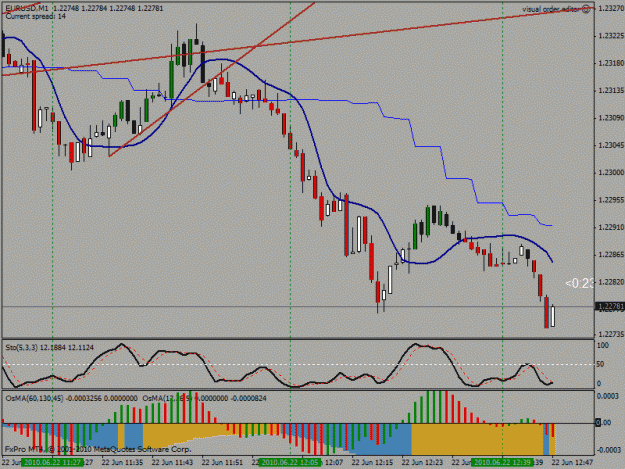Click the 1.23180 price scale value
Screen dimensions: 625x469
611,63
